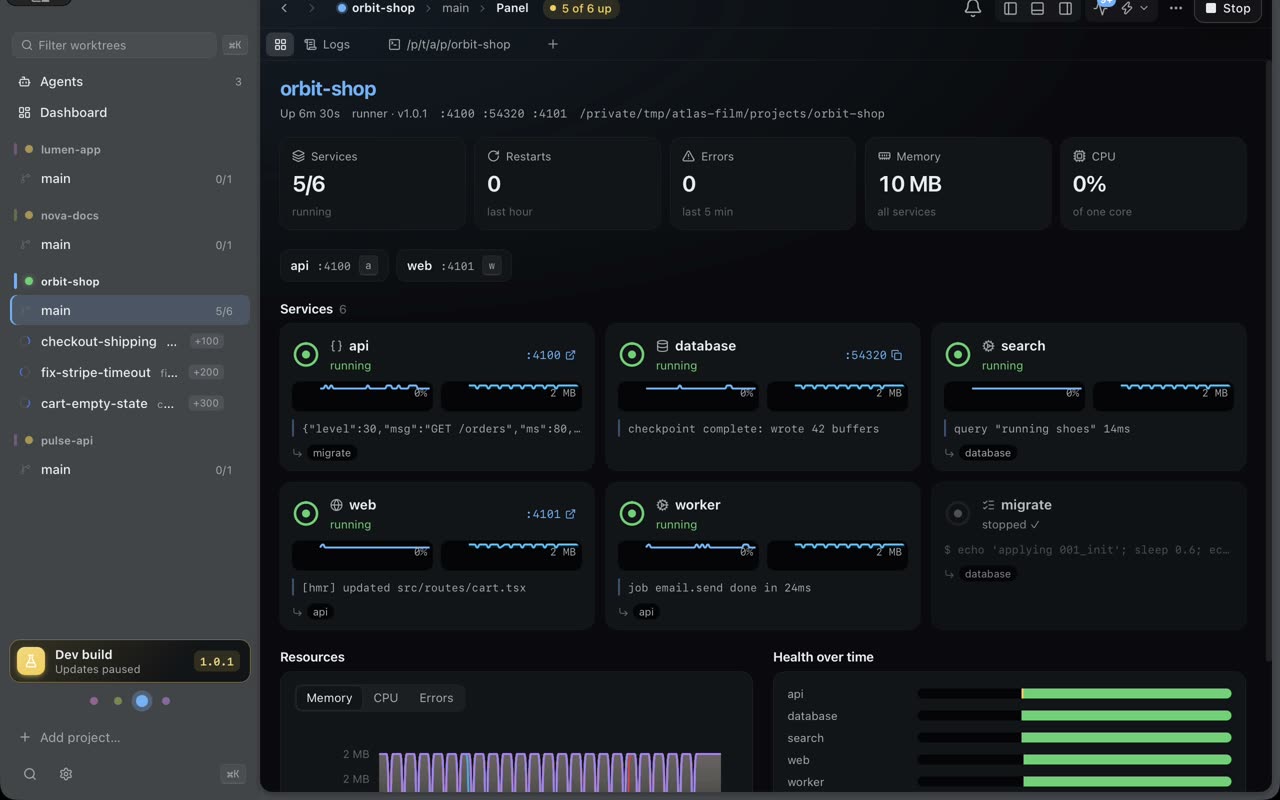Toggle the right sidebar panel layout icon
The height and width of the screenshot is (800, 1280).
click(1066, 8)
